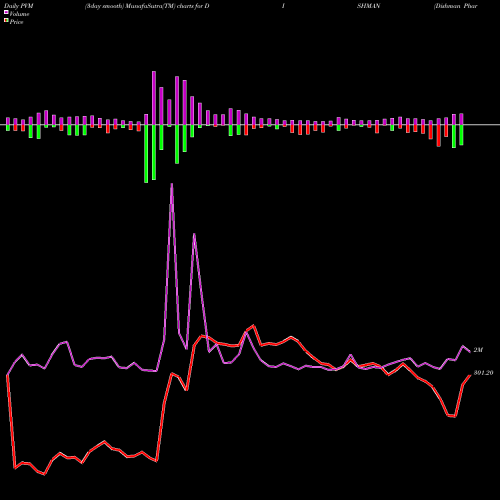Click the '2M' volume line end label

pyautogui.click(x=478, y=350)
